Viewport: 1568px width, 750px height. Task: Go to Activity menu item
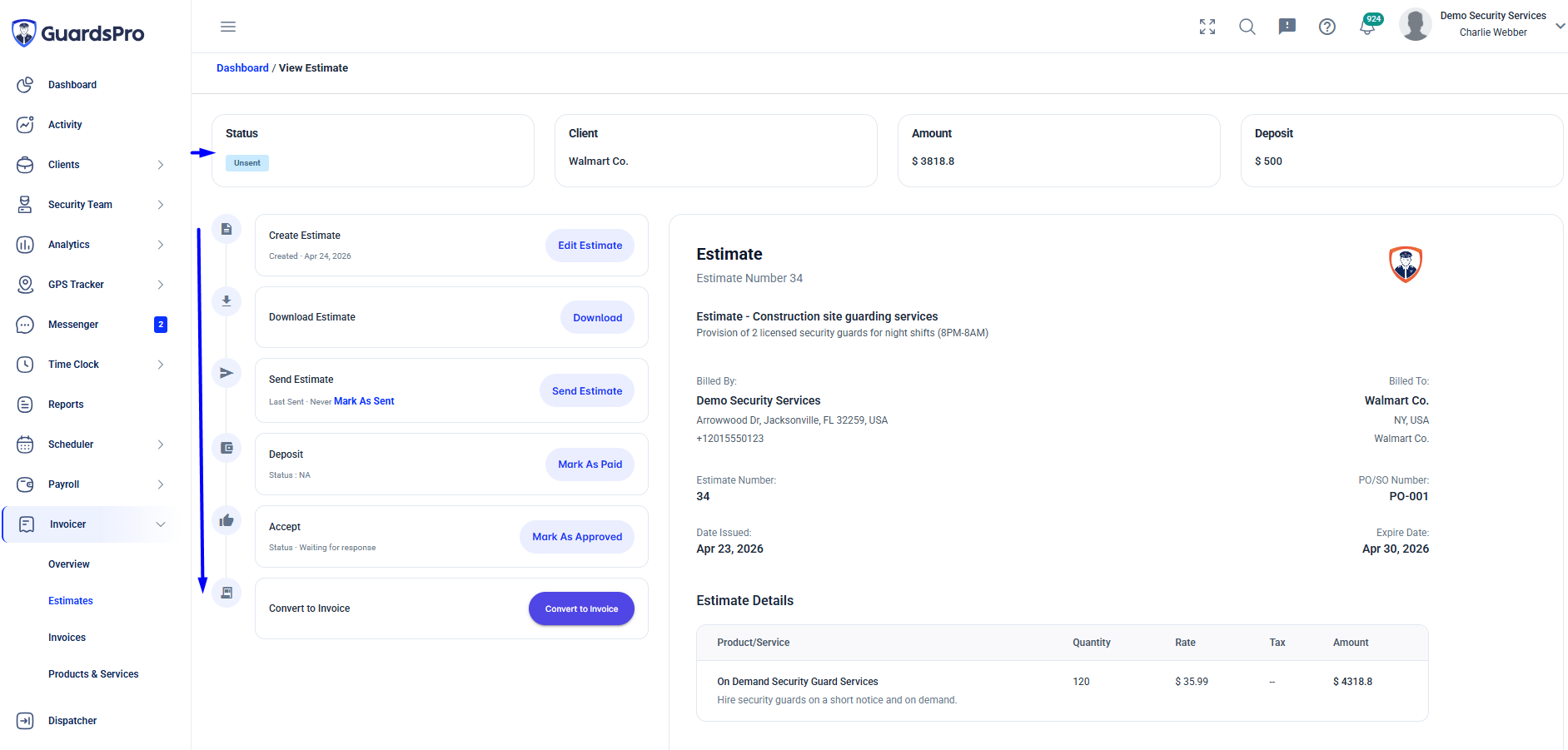65,125
